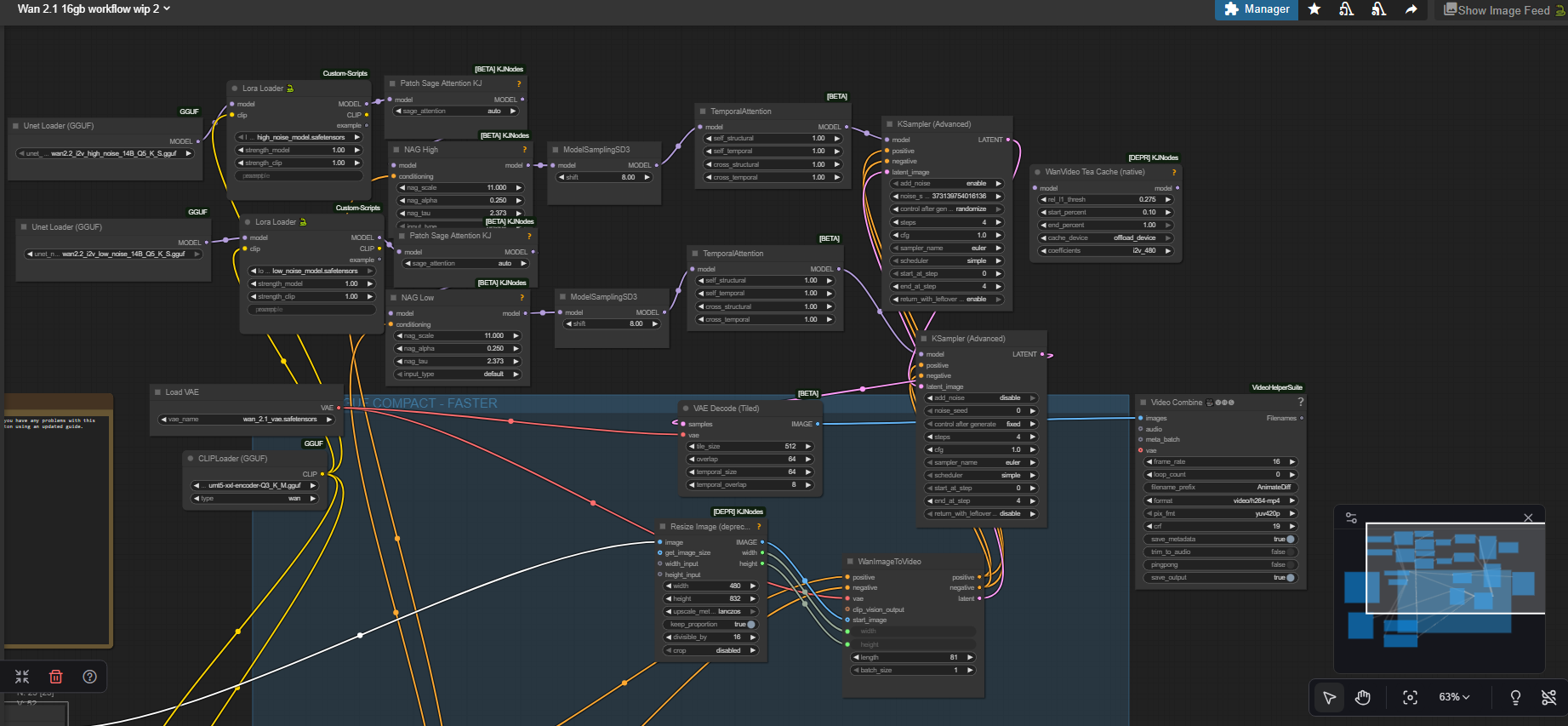Select the Wan 2.1 16gb workflow tab
1568x726 pixels.
88,9
